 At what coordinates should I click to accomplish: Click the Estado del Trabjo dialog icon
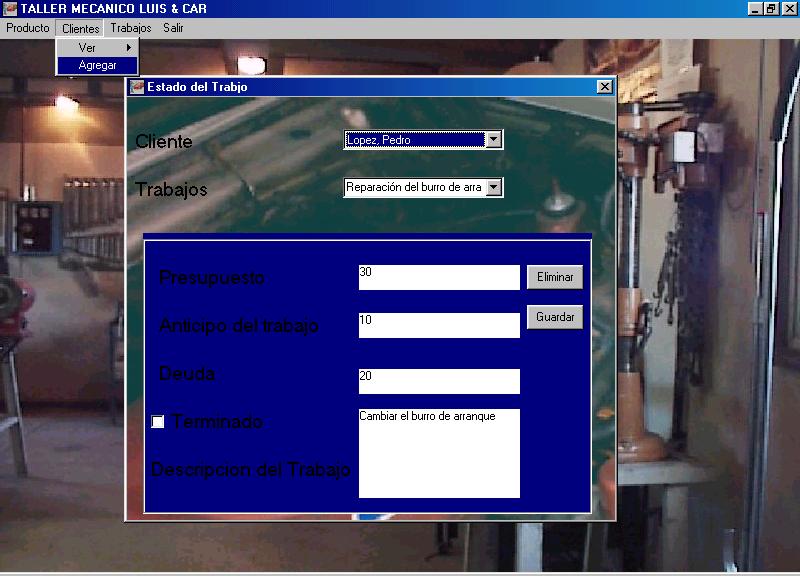pos(137,87)
